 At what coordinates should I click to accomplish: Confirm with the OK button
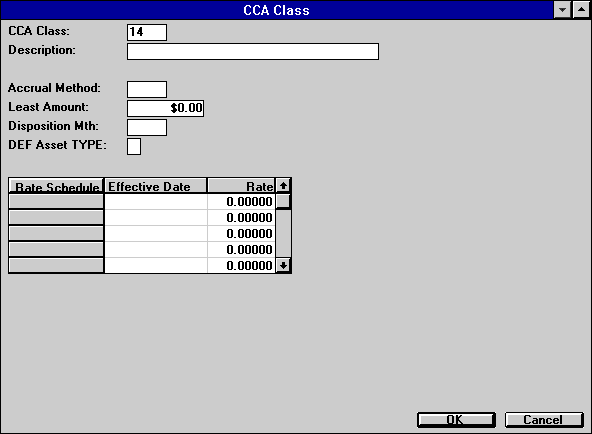[456, 420]
